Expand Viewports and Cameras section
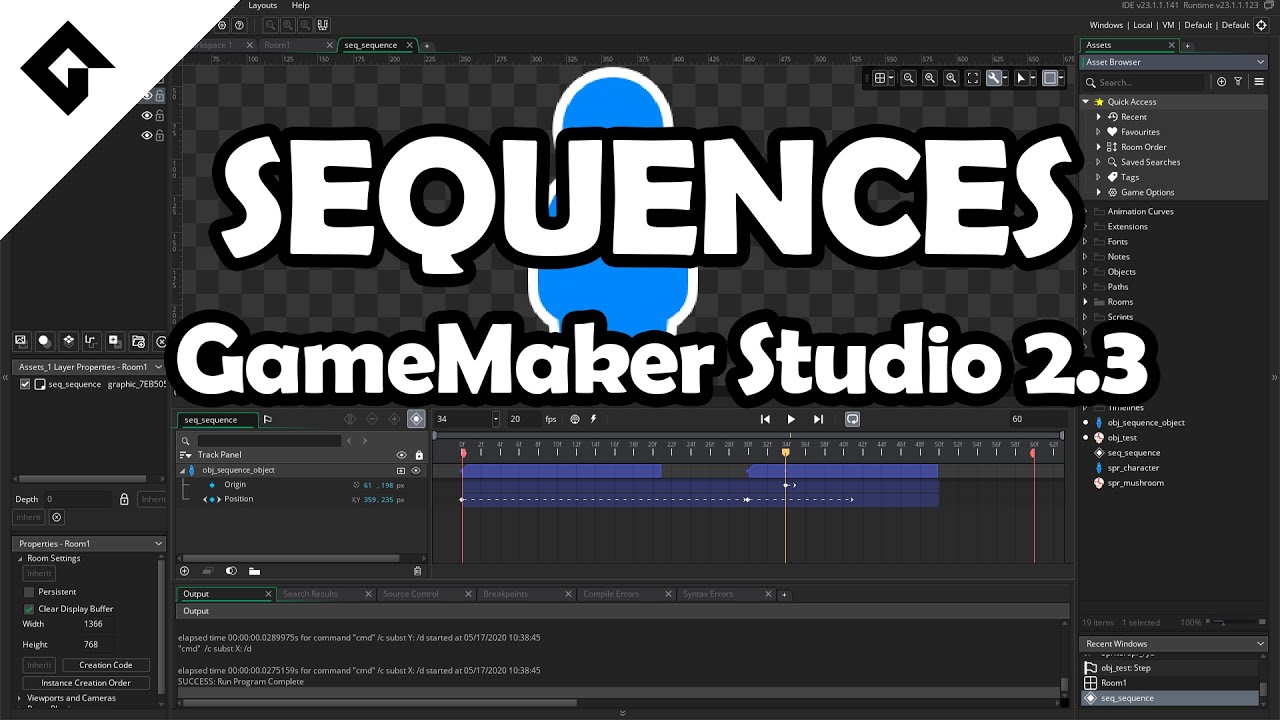Screen dimensions: 1280x720 point(20,698)
